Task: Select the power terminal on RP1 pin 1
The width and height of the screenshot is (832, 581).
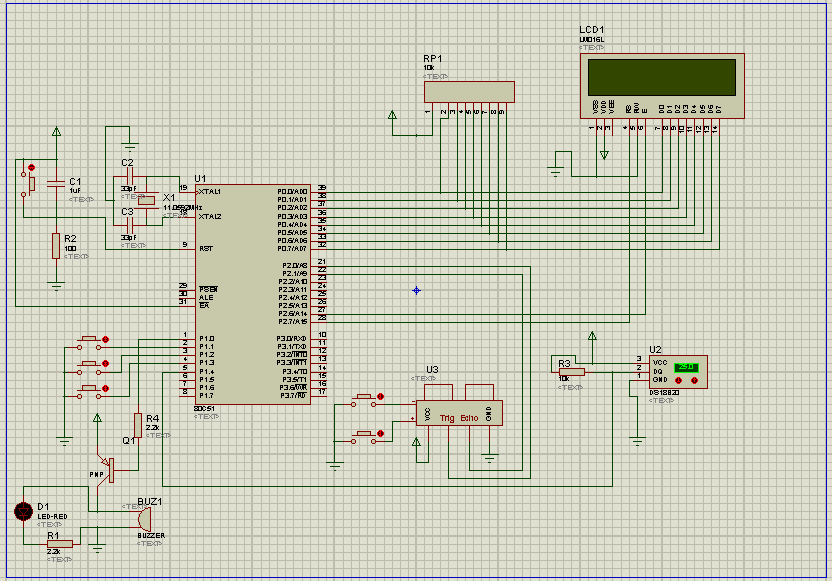Action: pos(392,115)
